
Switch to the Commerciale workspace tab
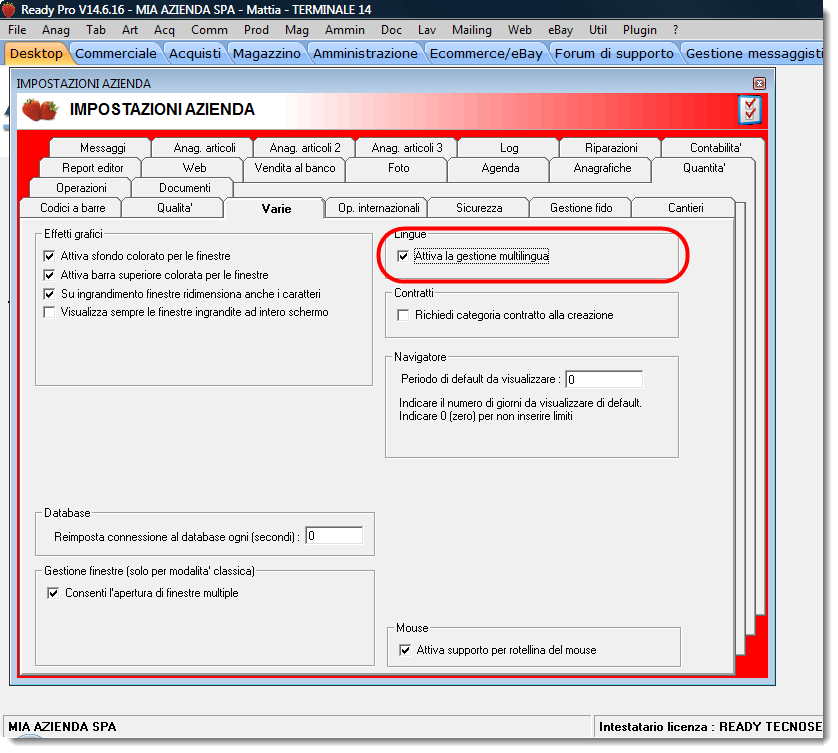click(x=115, y=53)
